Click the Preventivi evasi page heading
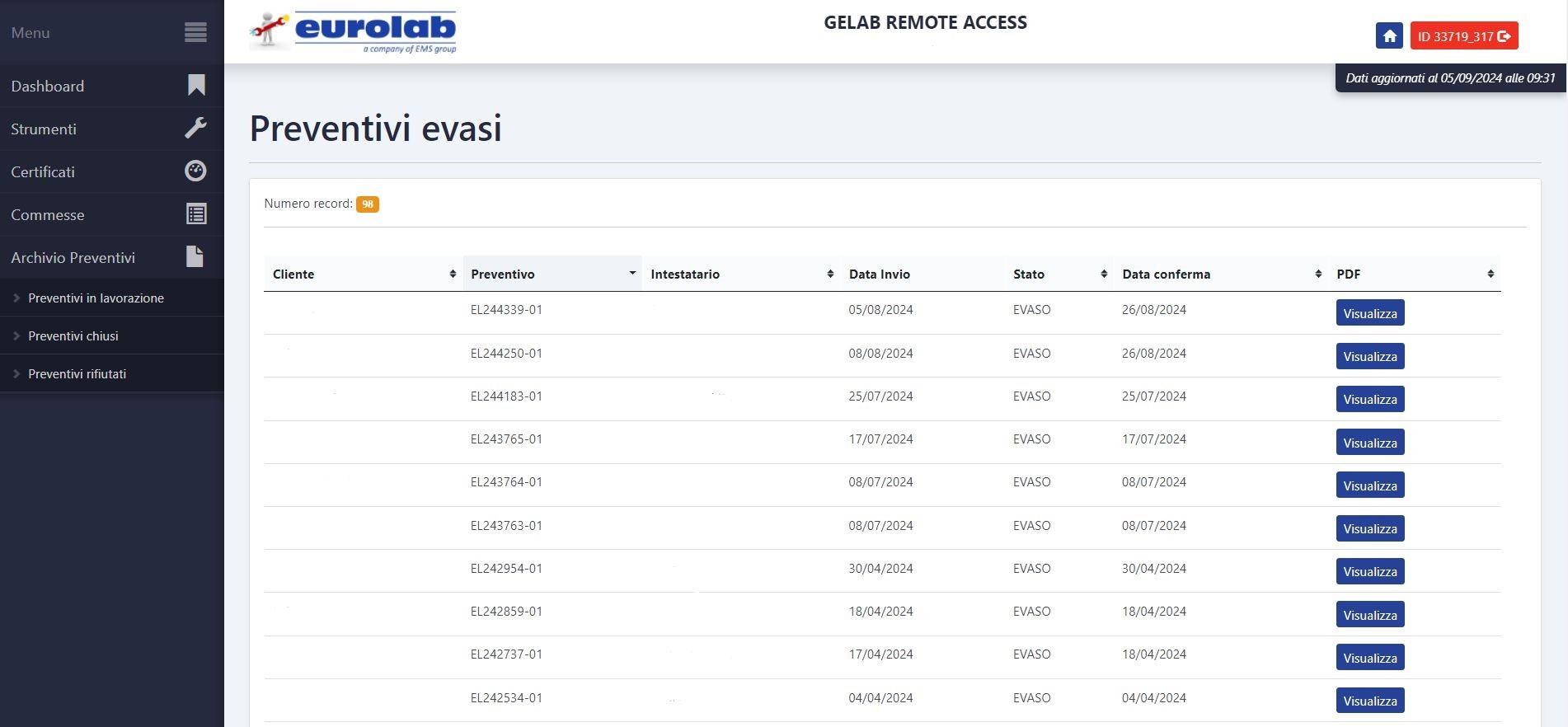This screenshot has width=1568, height=727. 376,128
